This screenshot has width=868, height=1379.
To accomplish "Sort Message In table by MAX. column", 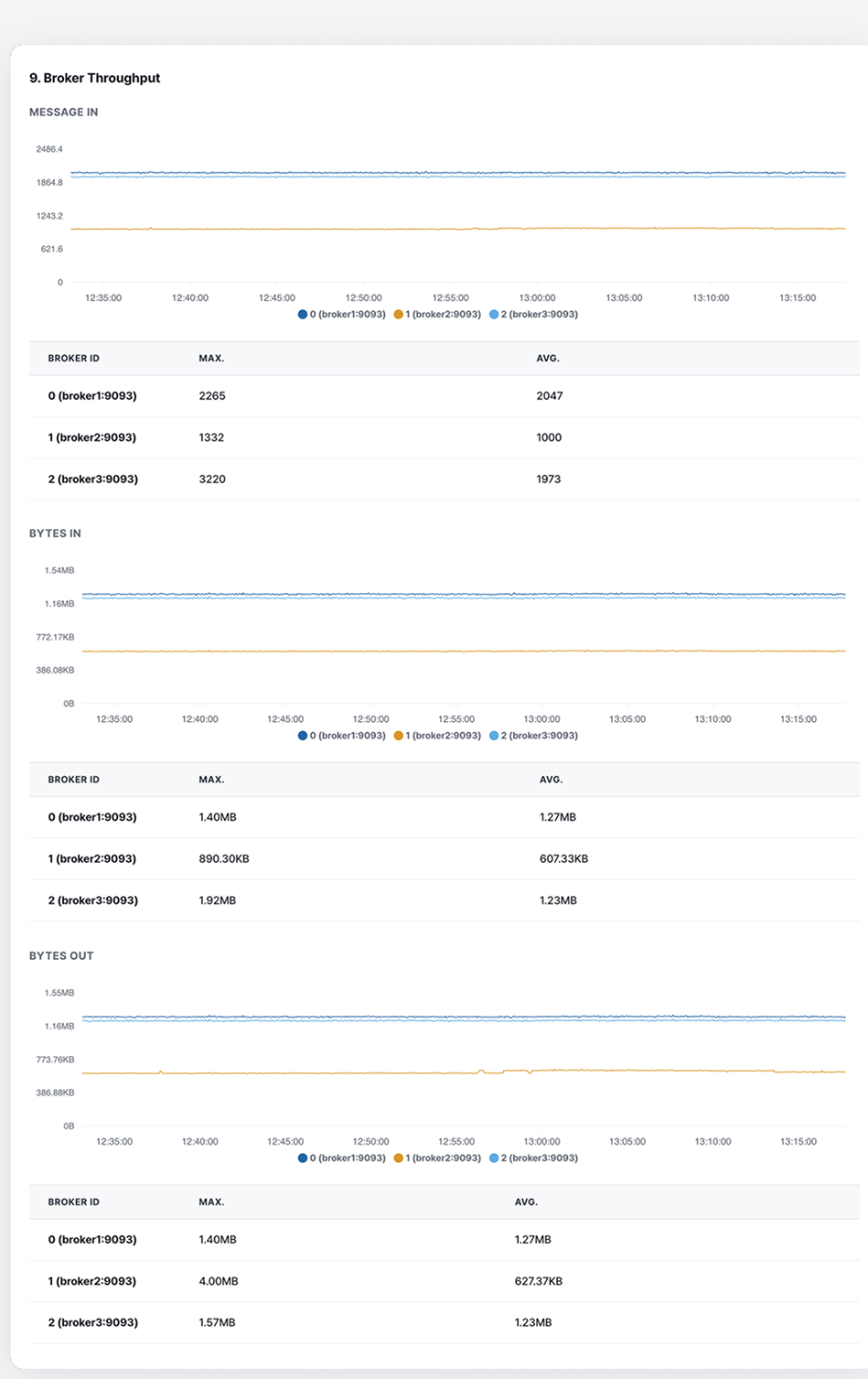I will 211,359.
